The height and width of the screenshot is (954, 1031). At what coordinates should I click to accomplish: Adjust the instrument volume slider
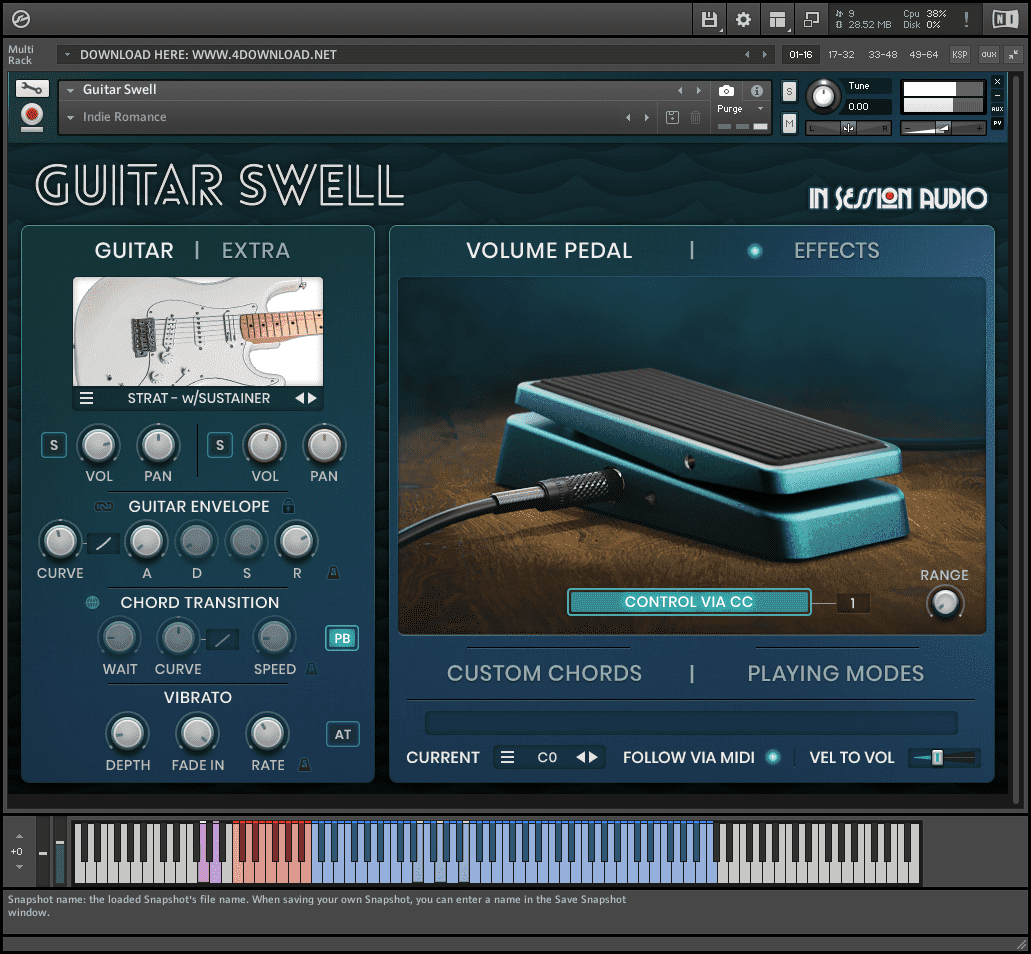[x=943, y=128]
